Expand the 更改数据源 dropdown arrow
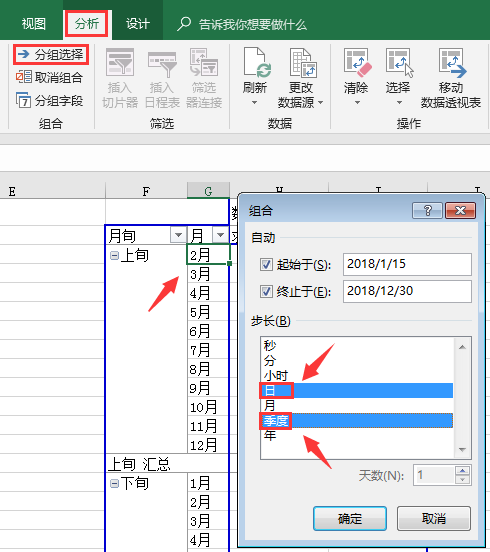Image resolution: width=490 pixels, height=552 pixels. click(320, 102)
